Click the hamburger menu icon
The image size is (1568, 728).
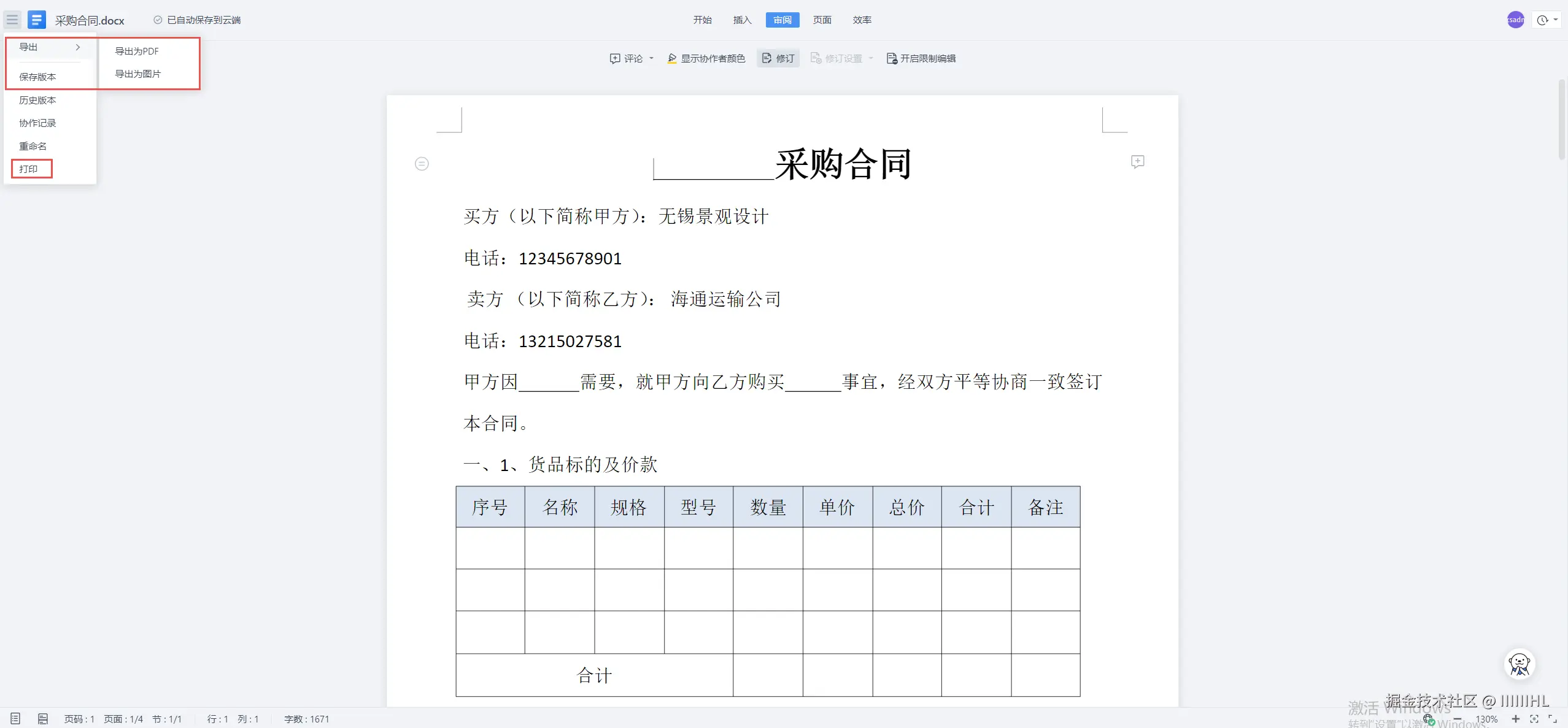click(12, 20)
